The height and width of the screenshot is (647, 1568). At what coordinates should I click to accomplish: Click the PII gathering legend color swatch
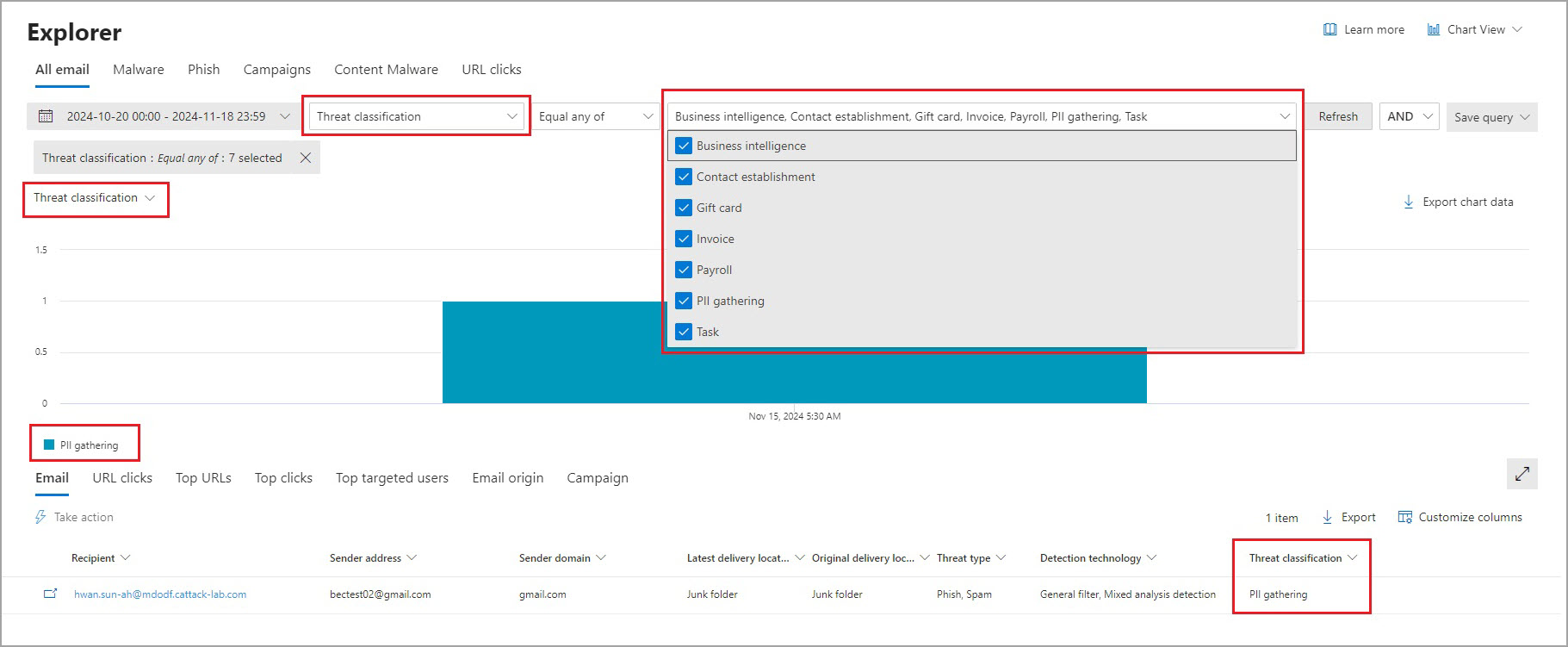pyautogui.click(x=49, y=445)
